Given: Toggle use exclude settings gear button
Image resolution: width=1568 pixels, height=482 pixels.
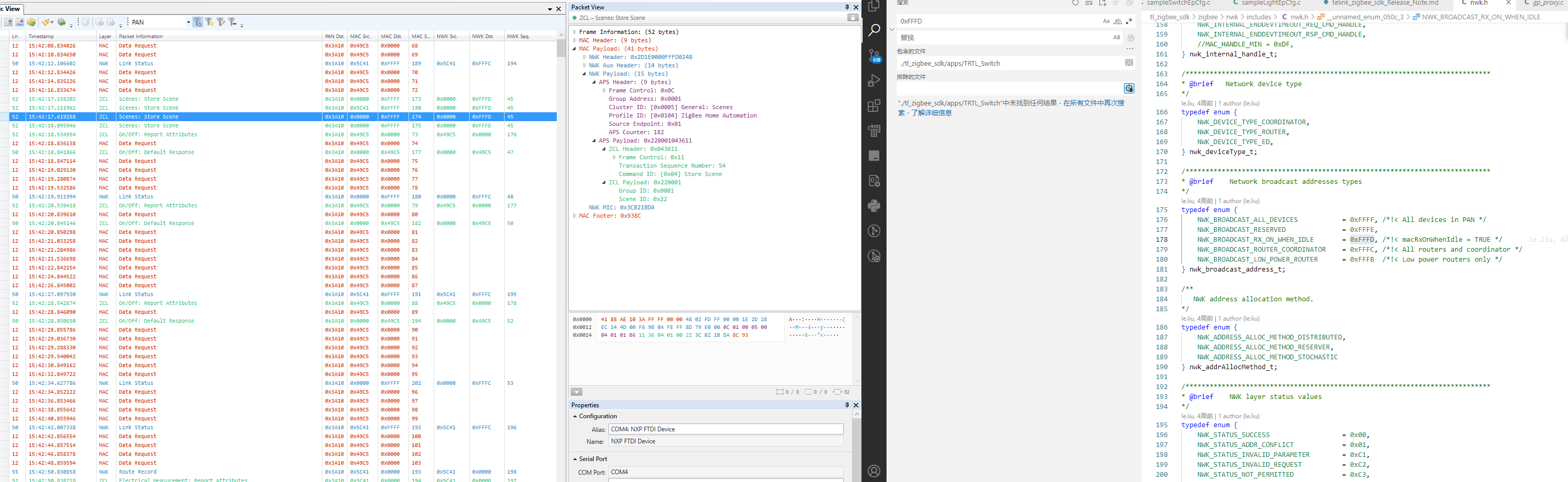Looking at the screenshot, I should coord(1129,88).
